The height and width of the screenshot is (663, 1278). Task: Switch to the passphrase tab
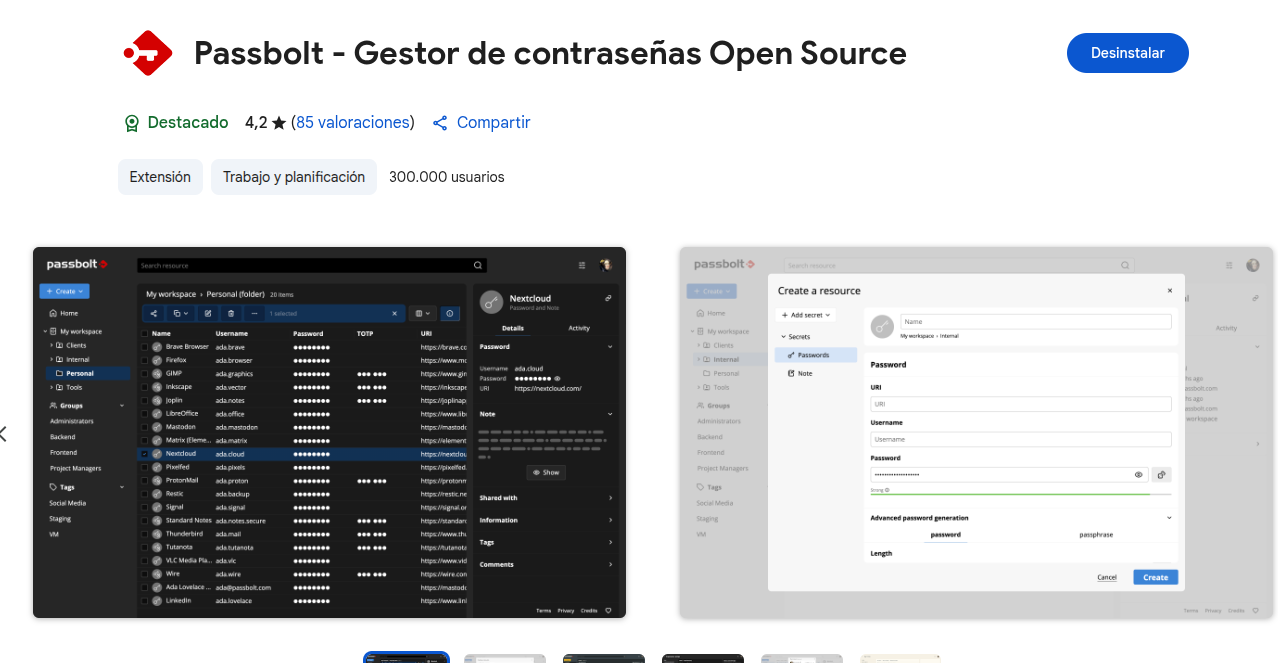1095,535
